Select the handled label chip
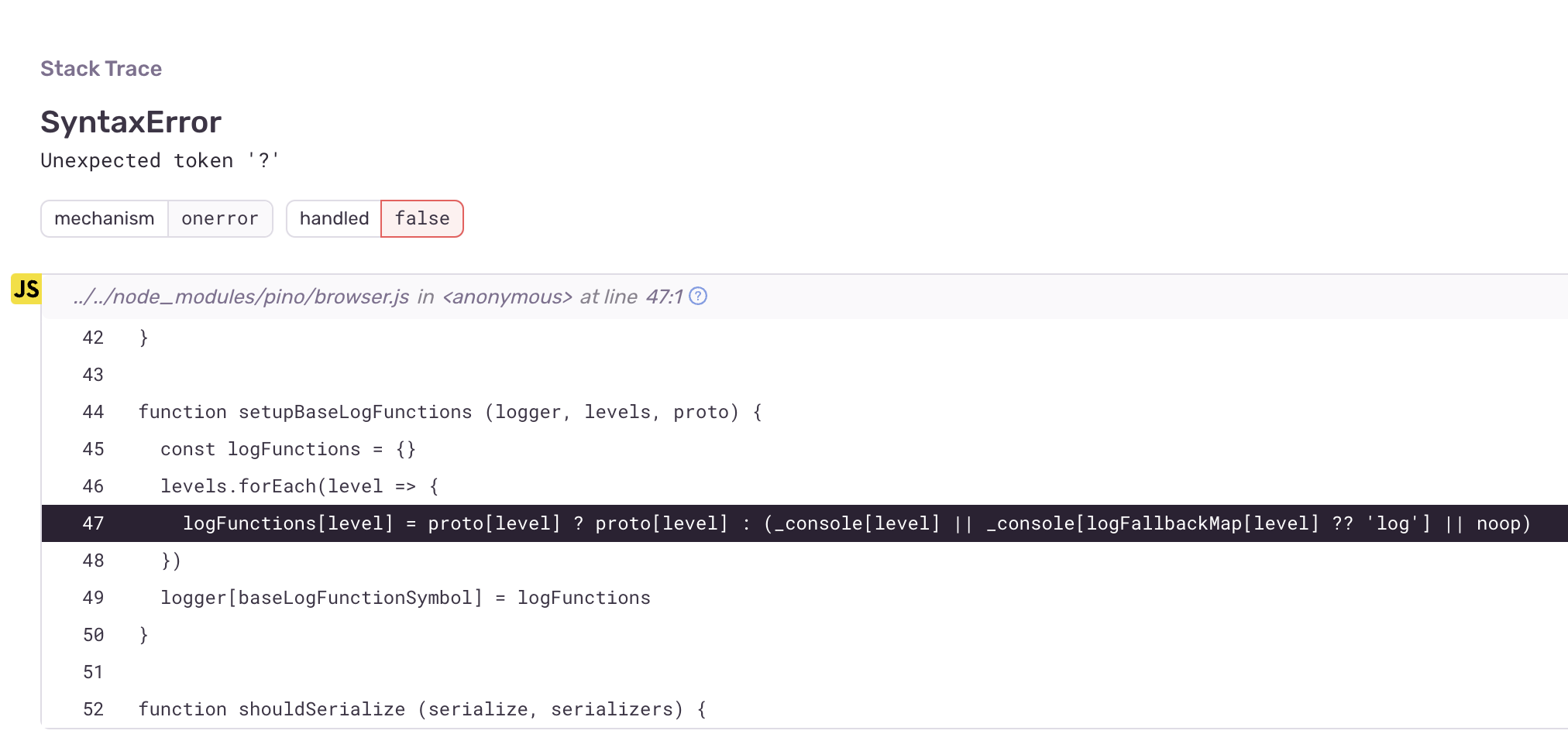This screenshot has width=1568, height=734. click(334, 218)
